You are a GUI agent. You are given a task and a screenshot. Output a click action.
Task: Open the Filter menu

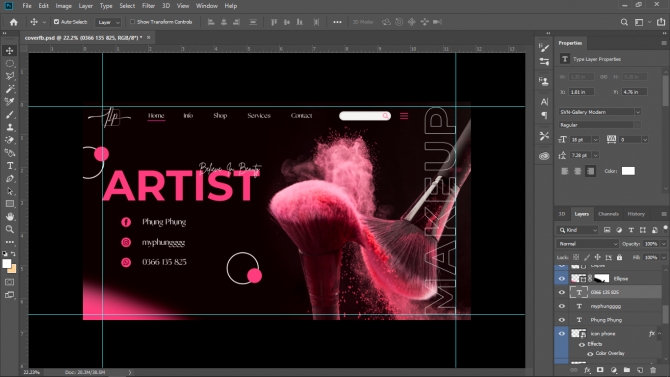(148, 6)
